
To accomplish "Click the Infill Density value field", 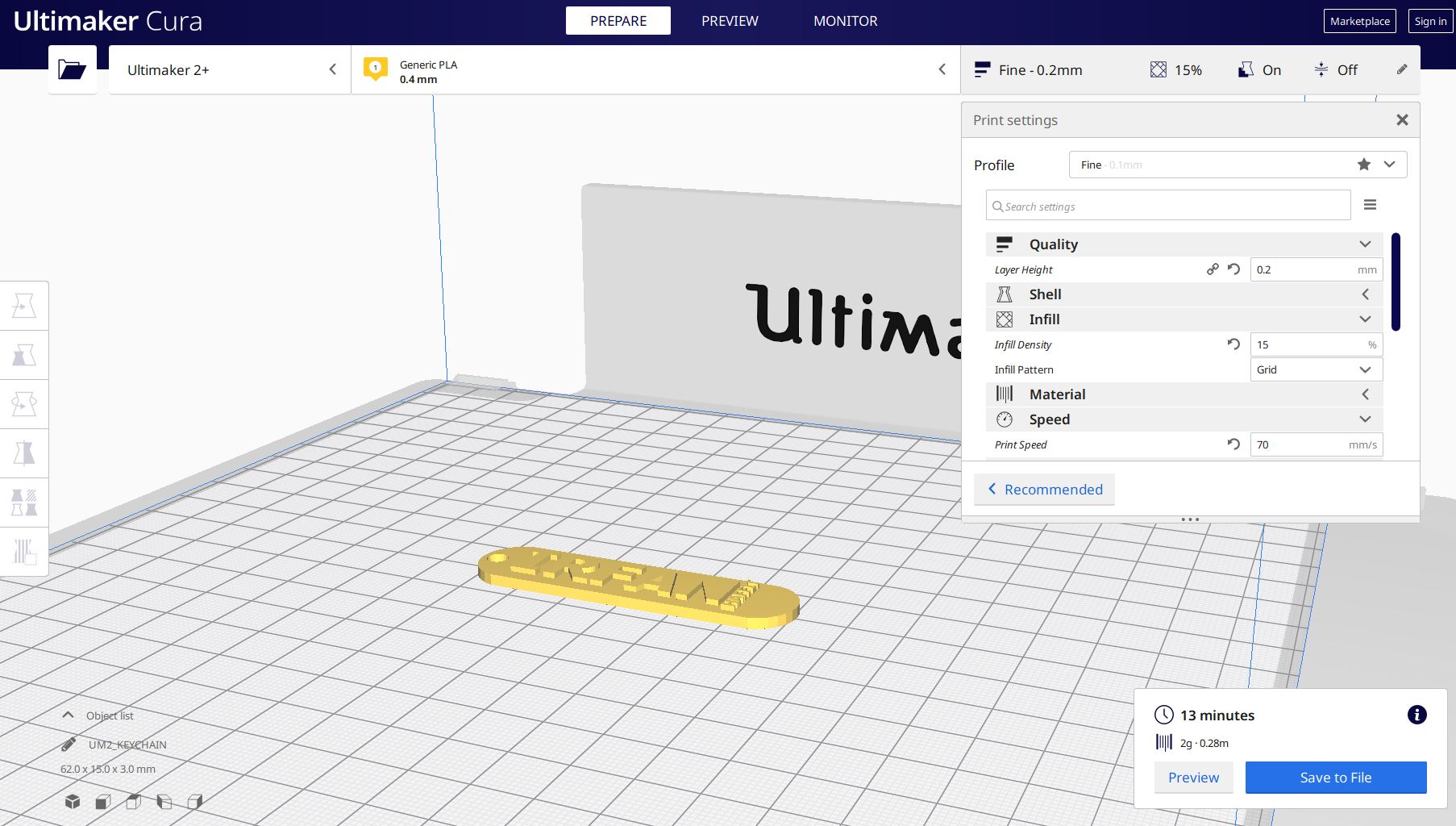I will tap(1317, 344).
